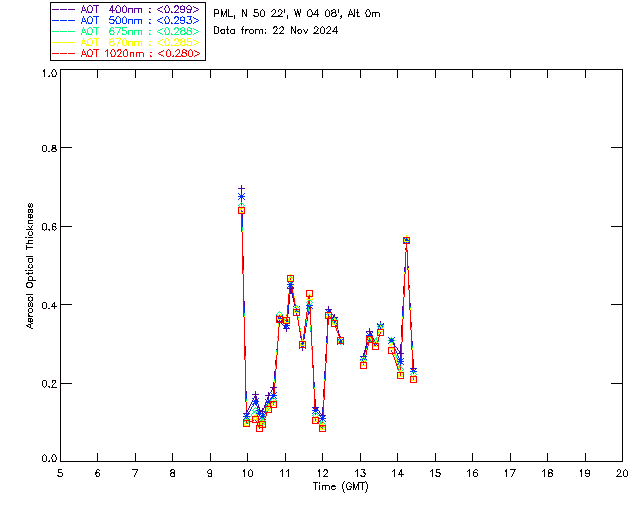
Task: Click the 8 x-axis tick label
Action: (x=173, y=473)
